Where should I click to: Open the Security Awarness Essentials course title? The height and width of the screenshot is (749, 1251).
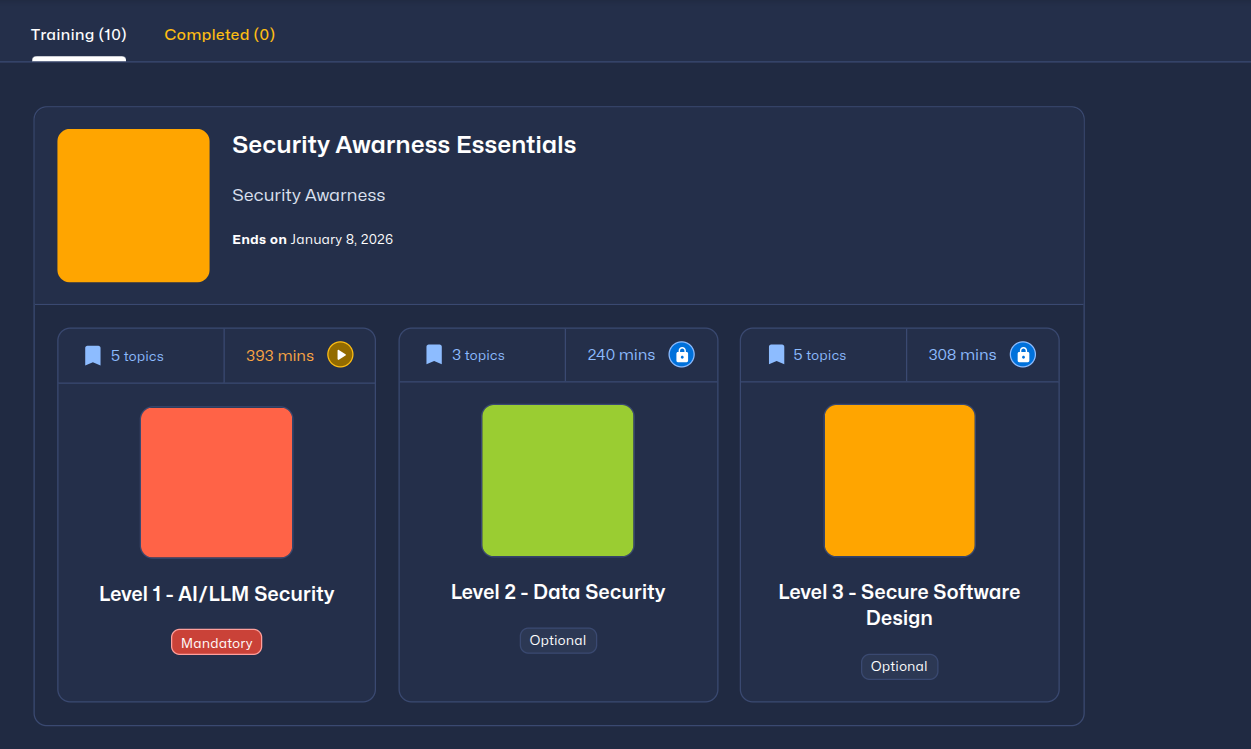click(404, 145)
